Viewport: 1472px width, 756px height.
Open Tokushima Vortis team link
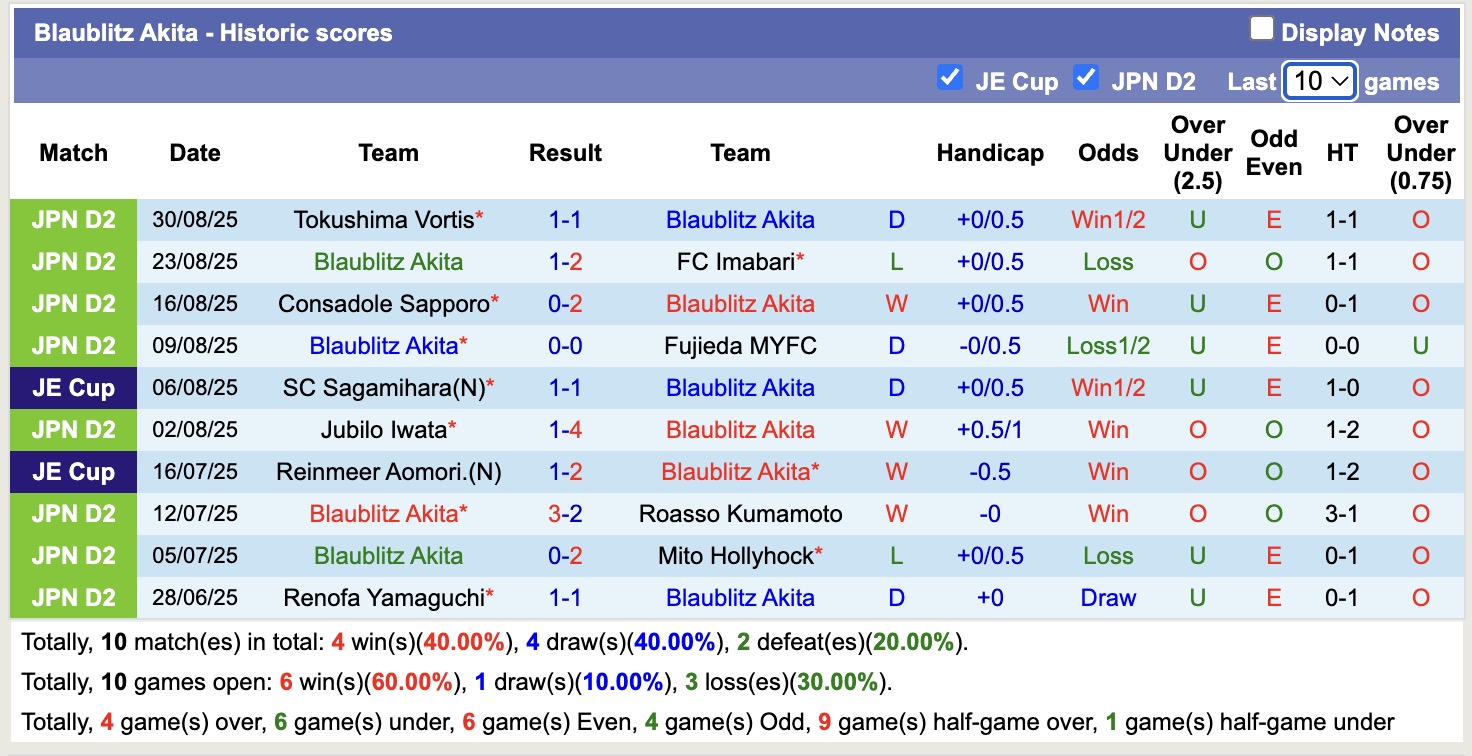click(383, 220)
